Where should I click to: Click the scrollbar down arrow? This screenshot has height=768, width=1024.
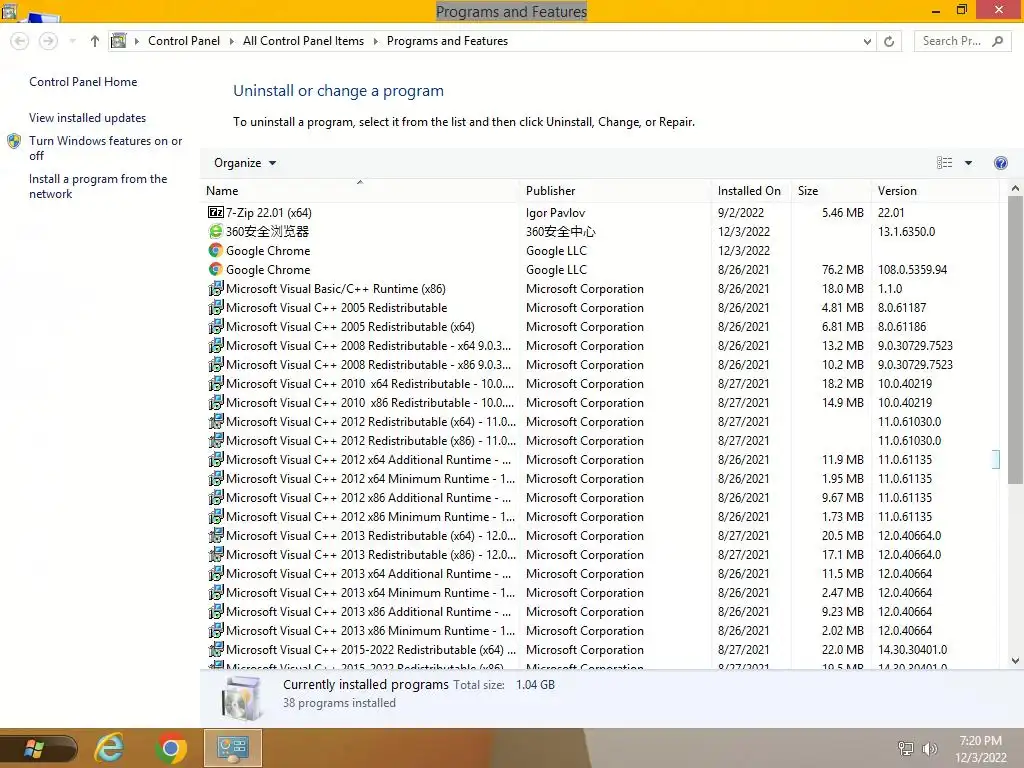[x=1015, y=660]
